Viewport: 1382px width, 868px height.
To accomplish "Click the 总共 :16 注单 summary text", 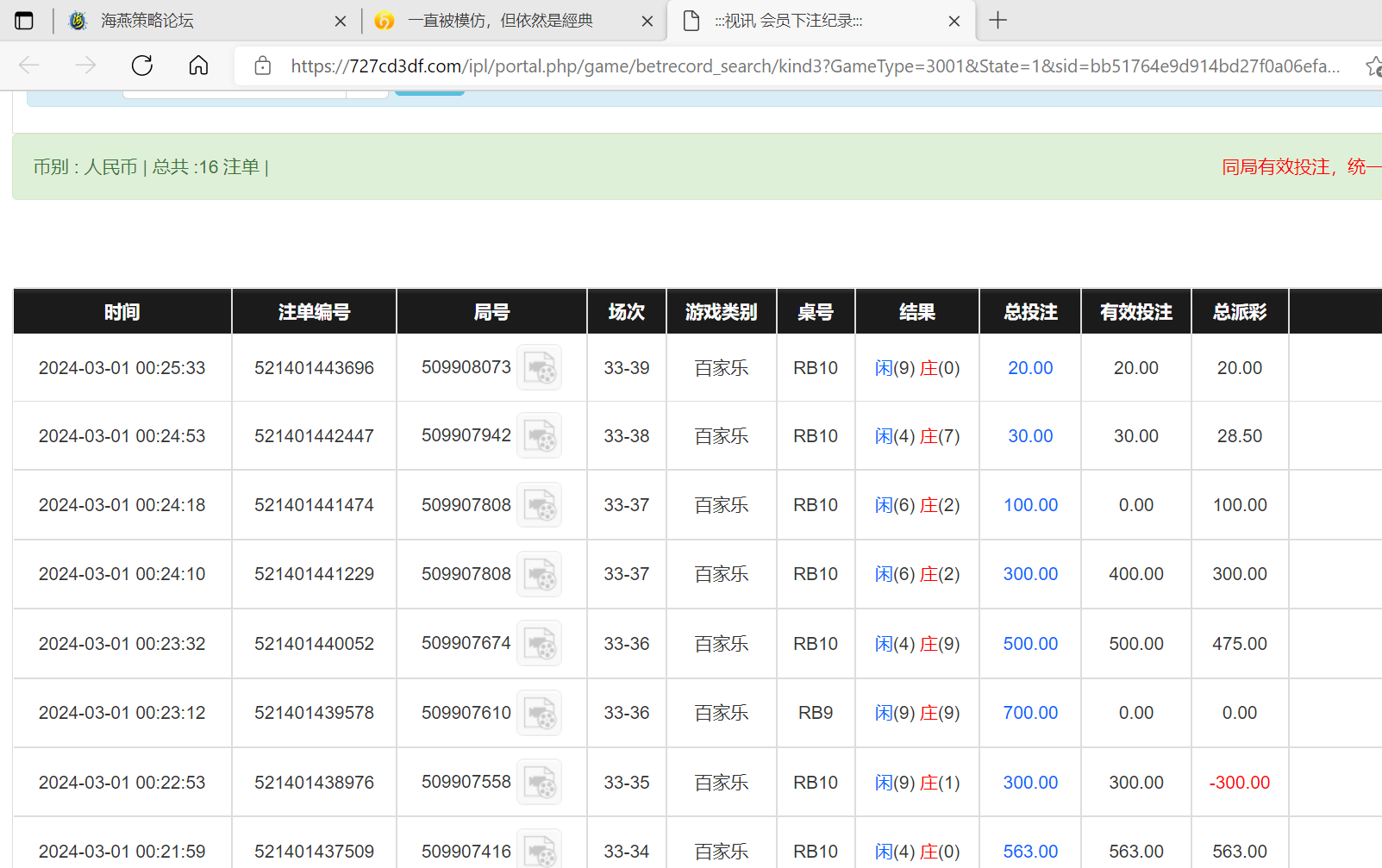I will click(x=206, y=167).
